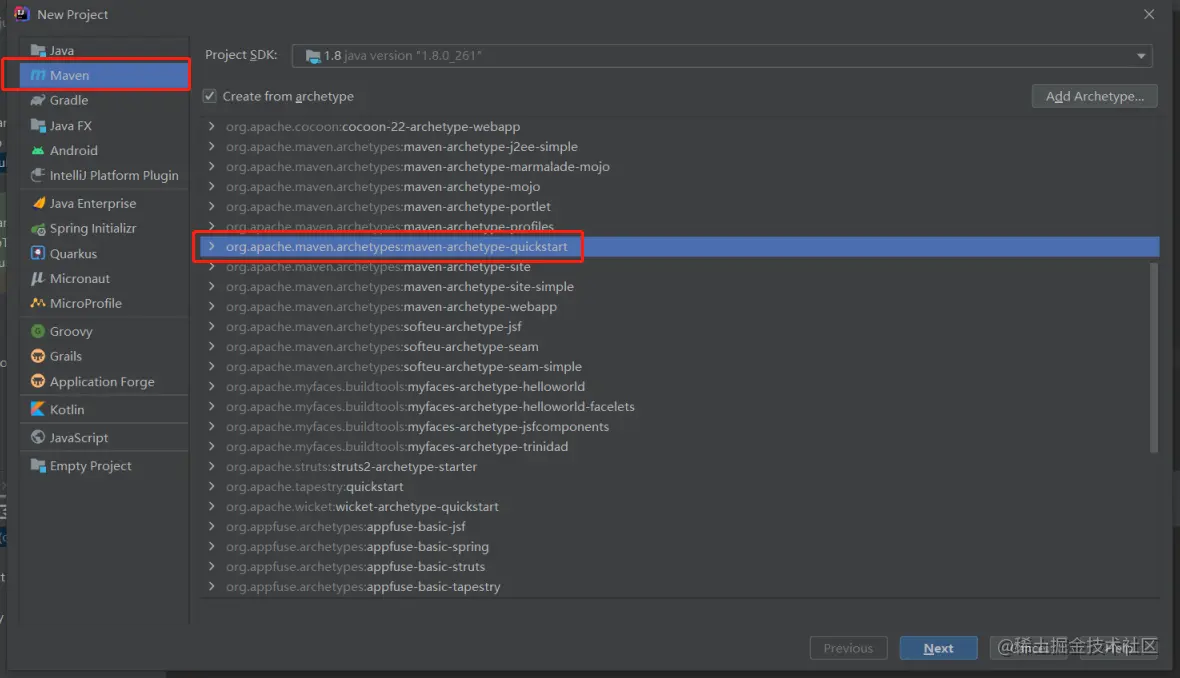Click the Java Enterprise icon

[38, 203]
